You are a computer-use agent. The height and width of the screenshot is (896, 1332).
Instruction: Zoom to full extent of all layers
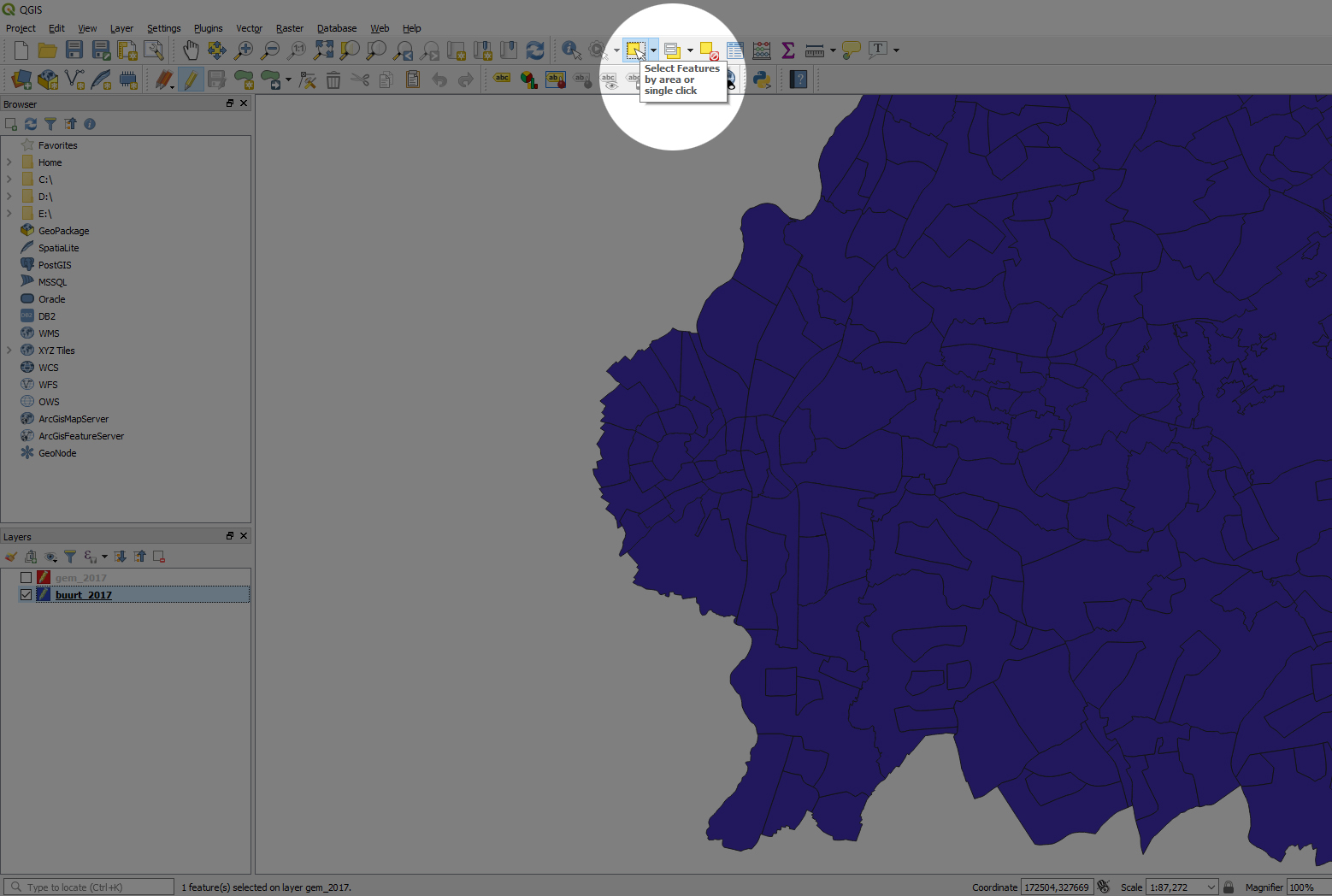click(323, 50)
